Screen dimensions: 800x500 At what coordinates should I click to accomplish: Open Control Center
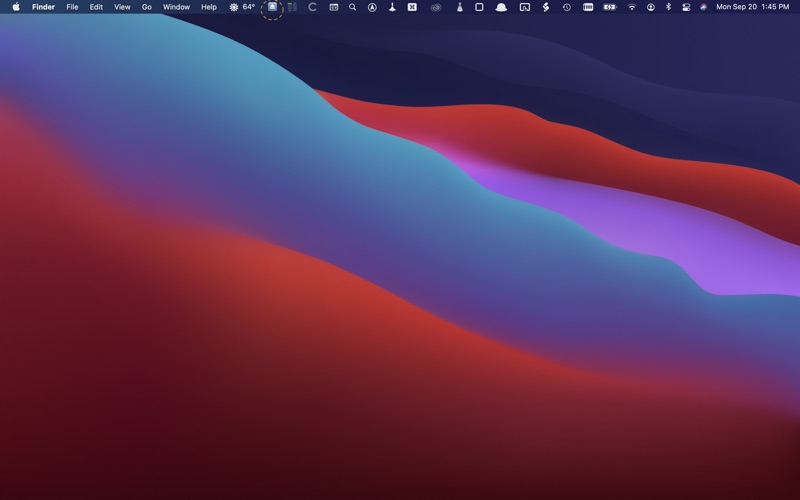[686, 7]
